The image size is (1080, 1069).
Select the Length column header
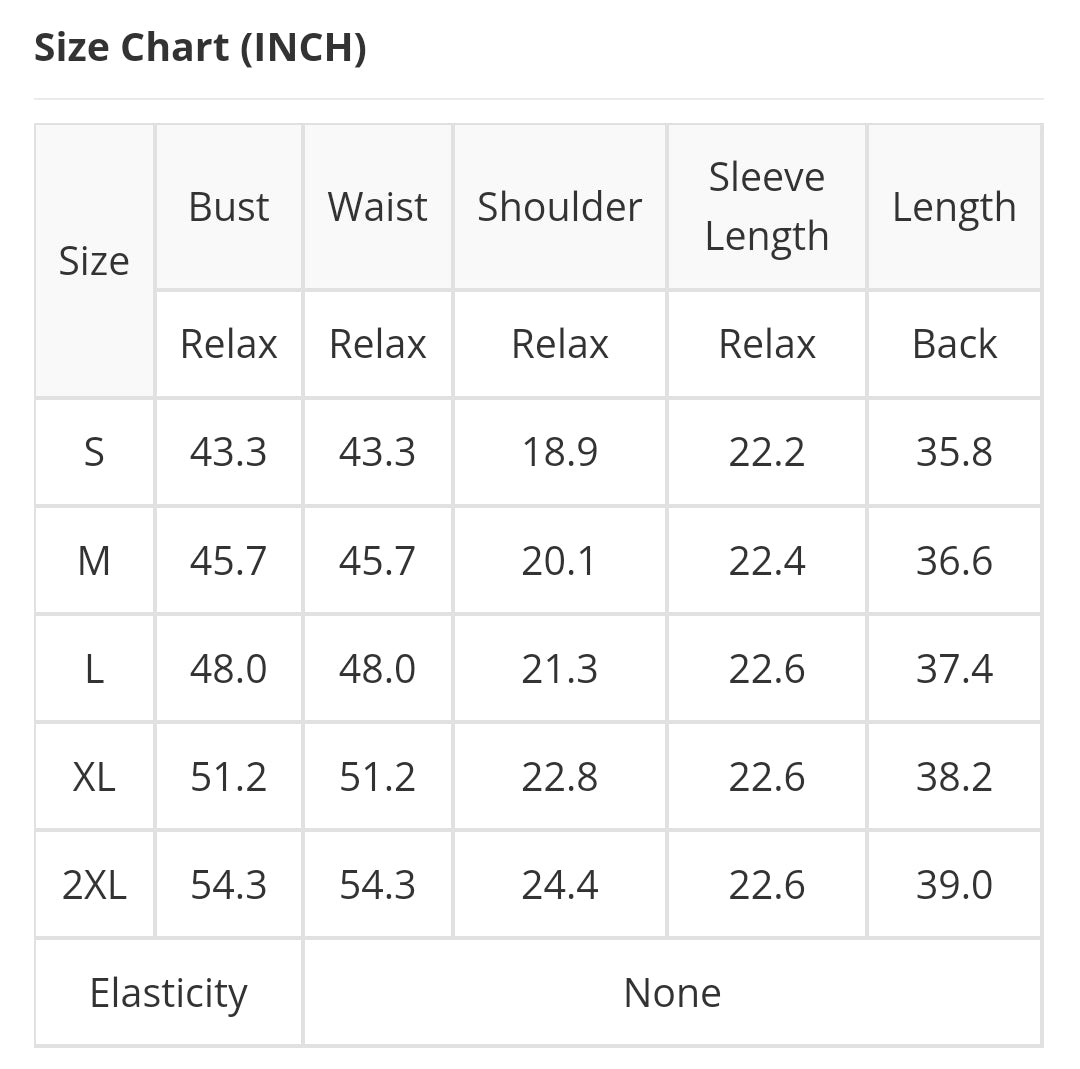click(954, 207)
